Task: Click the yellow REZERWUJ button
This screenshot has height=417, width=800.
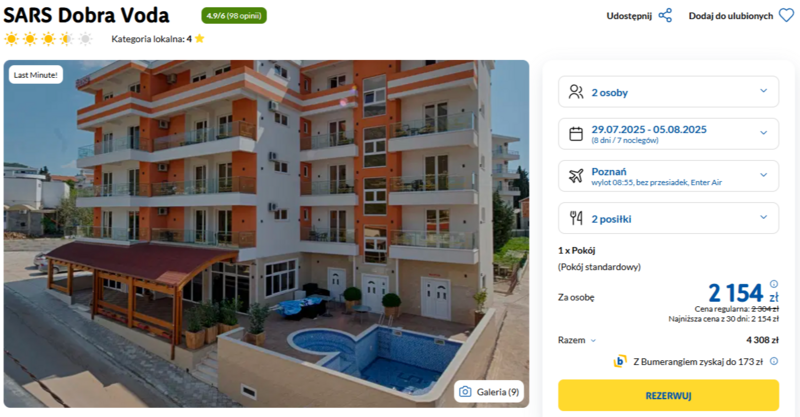Action: 668,396
